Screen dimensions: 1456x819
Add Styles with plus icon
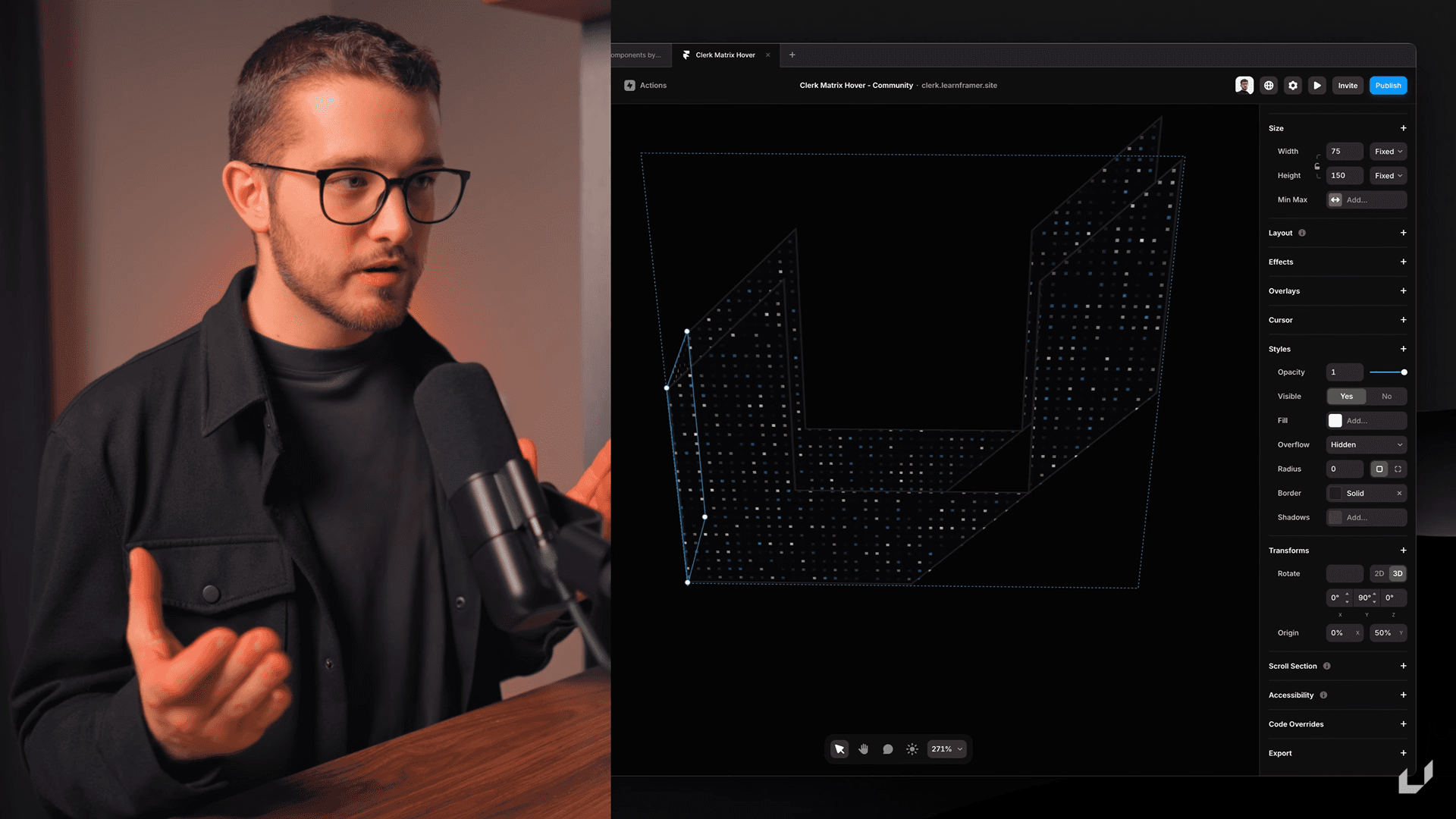click(1403, 349)
